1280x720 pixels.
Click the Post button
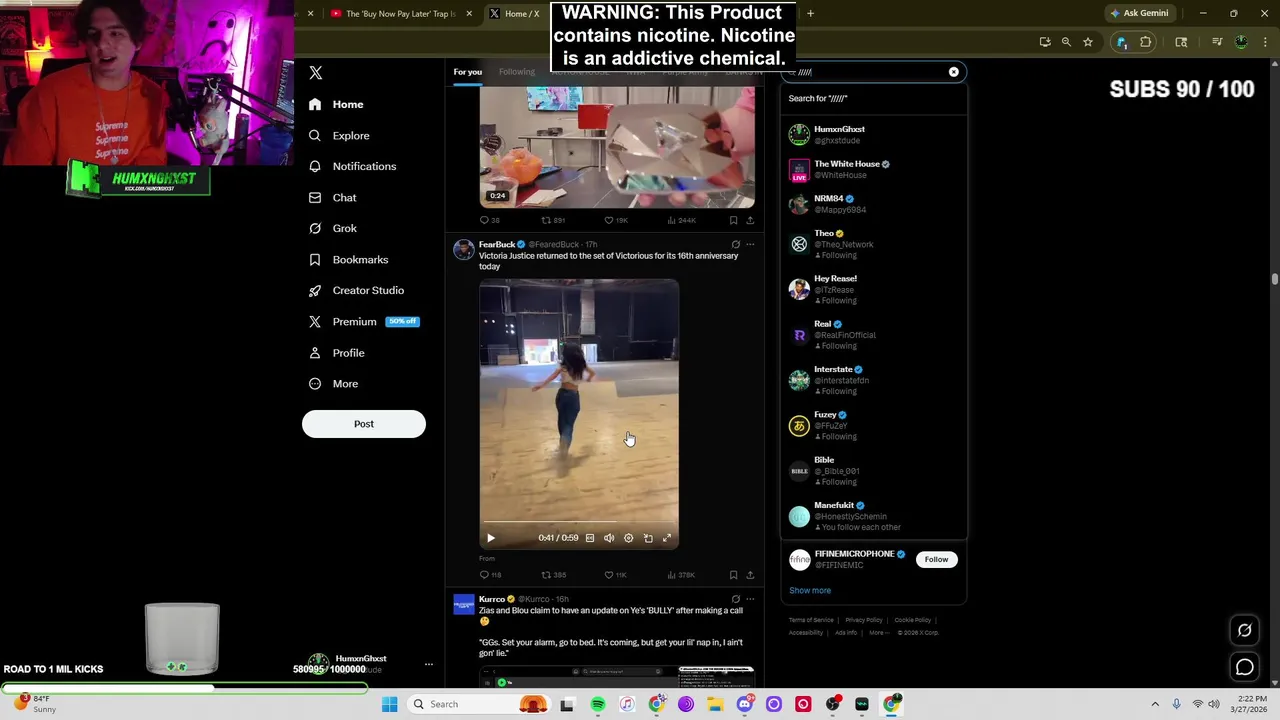click(x=364, y=424)
